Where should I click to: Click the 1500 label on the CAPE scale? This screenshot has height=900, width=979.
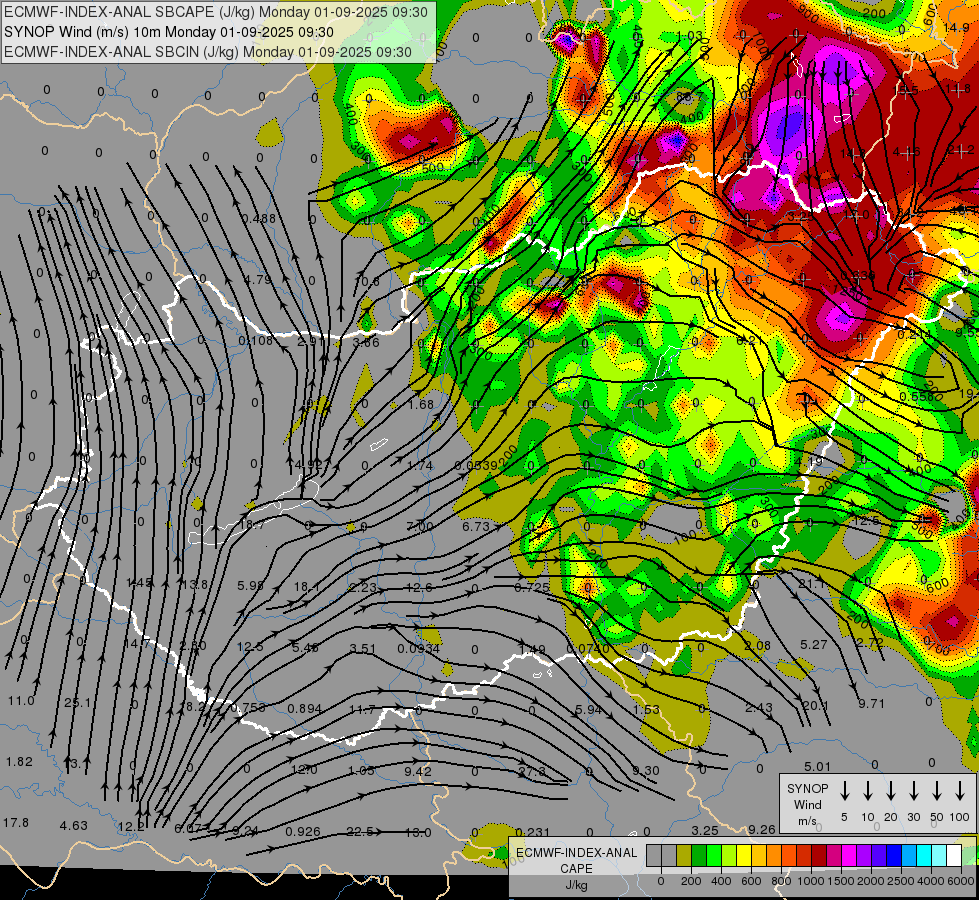click(842, 881)
